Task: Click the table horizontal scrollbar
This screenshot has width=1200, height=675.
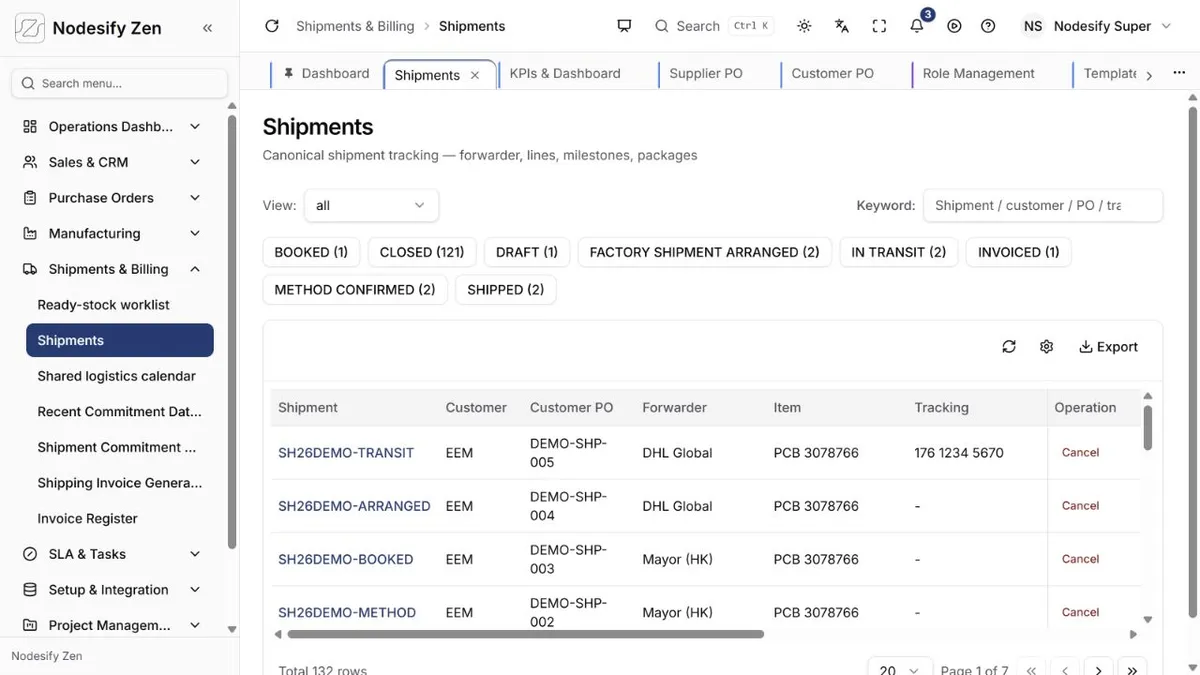Action: click(x=525, y=634)
